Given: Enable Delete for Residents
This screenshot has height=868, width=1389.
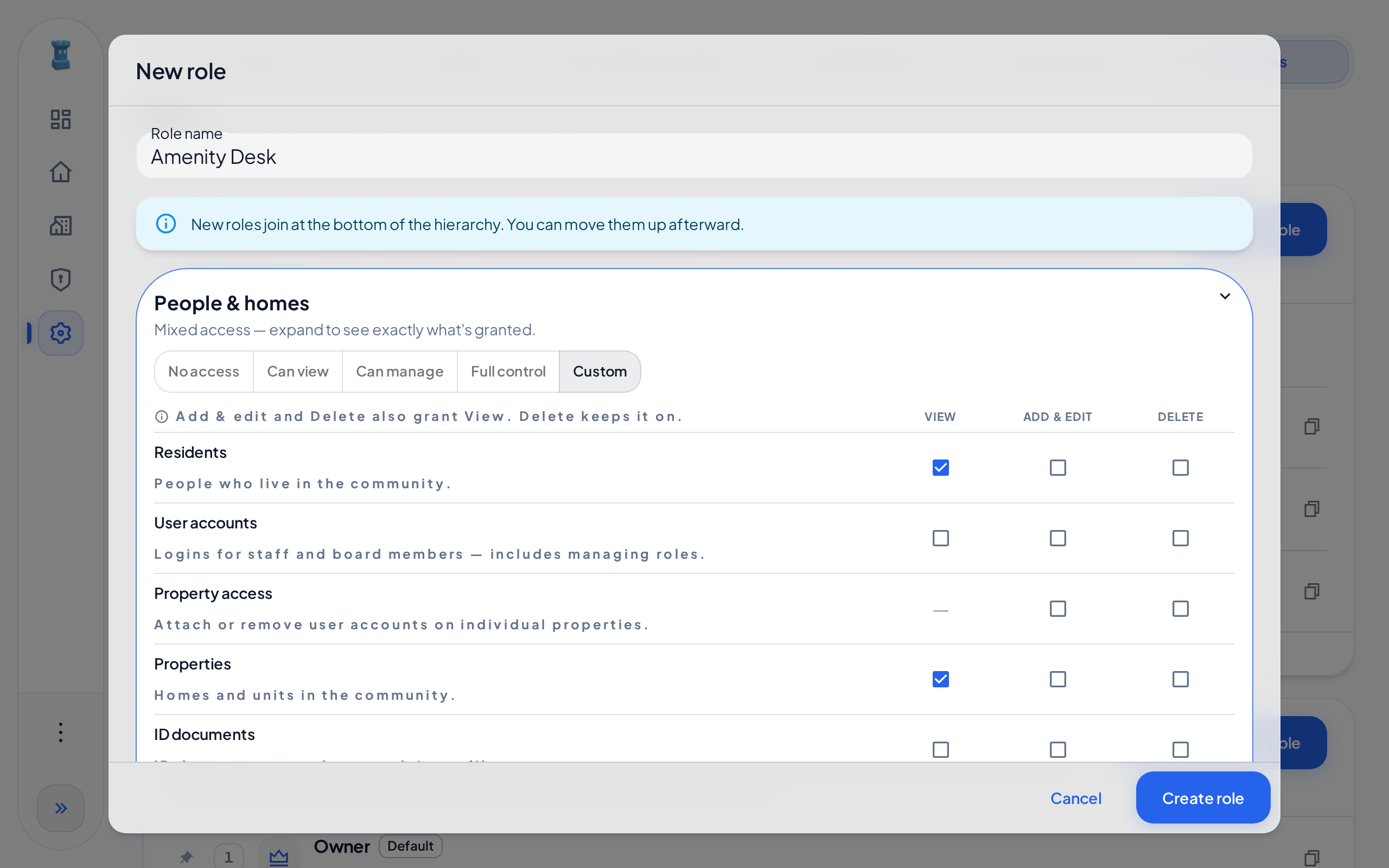Looking at the screenshot, I should 1180,468.
